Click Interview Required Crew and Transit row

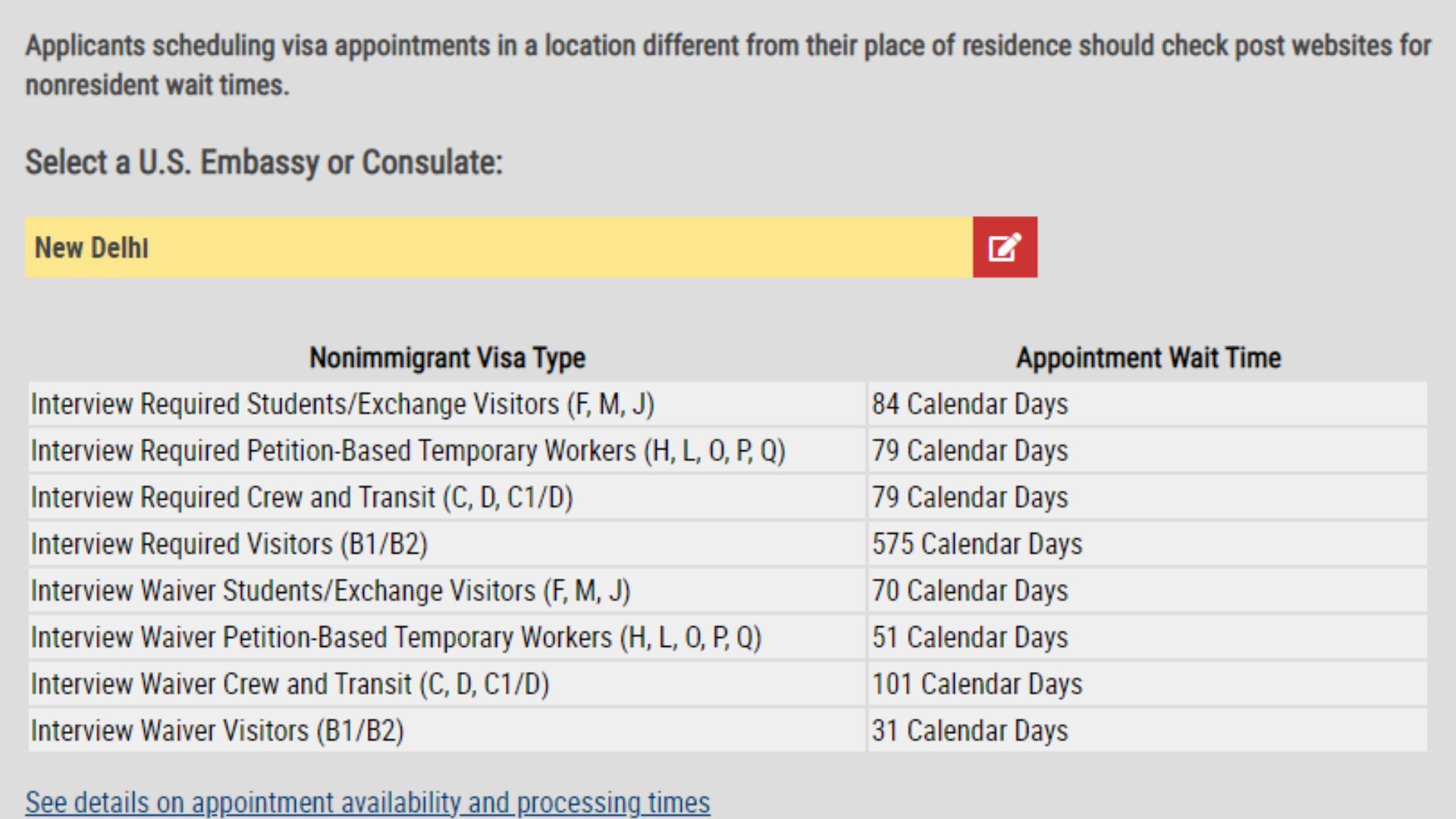728,497
